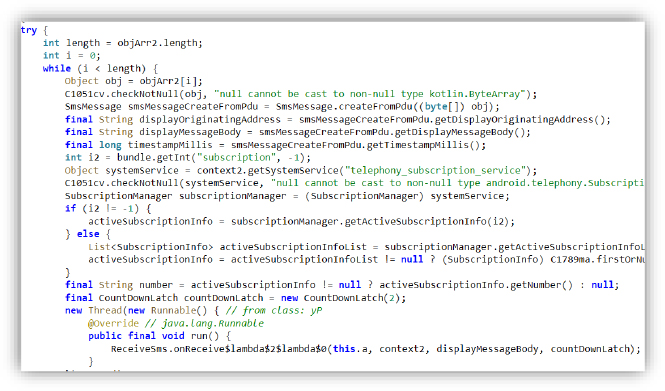
Task: Select the line "int length = objArr2.length;"
Action: [x=123, y=43]
